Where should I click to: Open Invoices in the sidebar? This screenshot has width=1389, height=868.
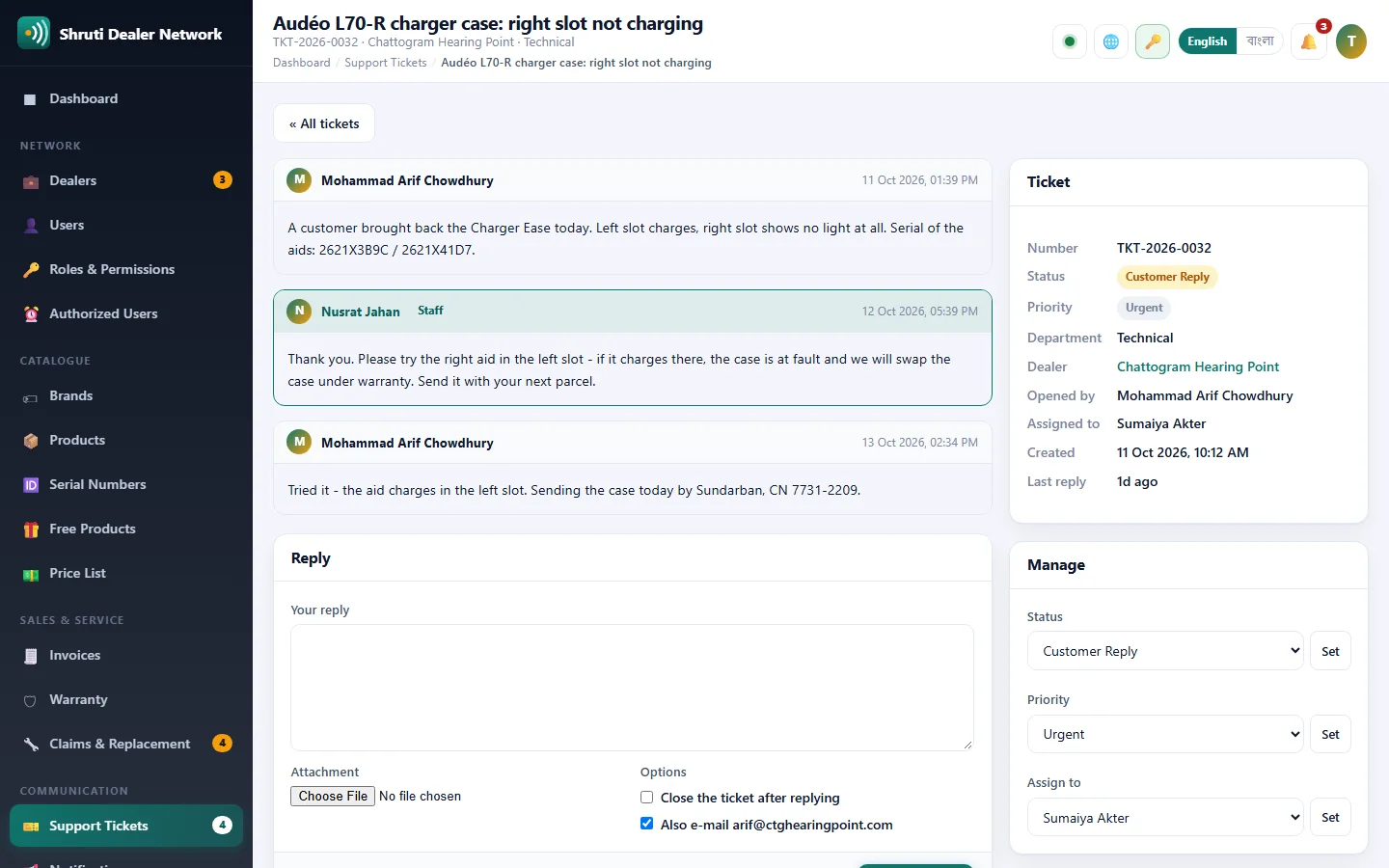(126, 655)
